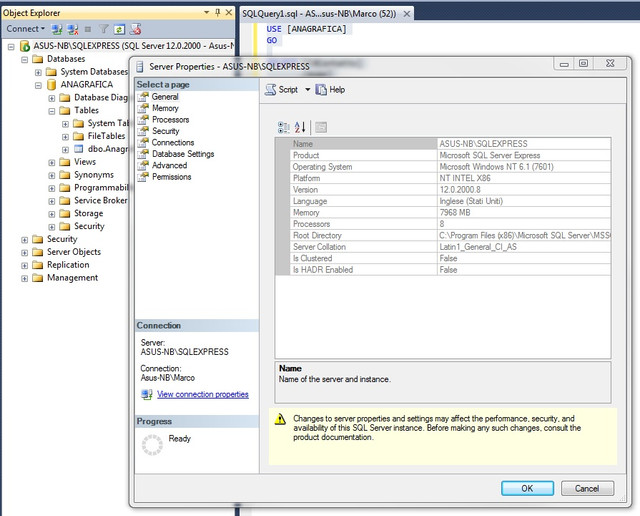Viewport: 640px width, 516px height.
Task: Select top-level Security folder under server
Action: [62, 239]
